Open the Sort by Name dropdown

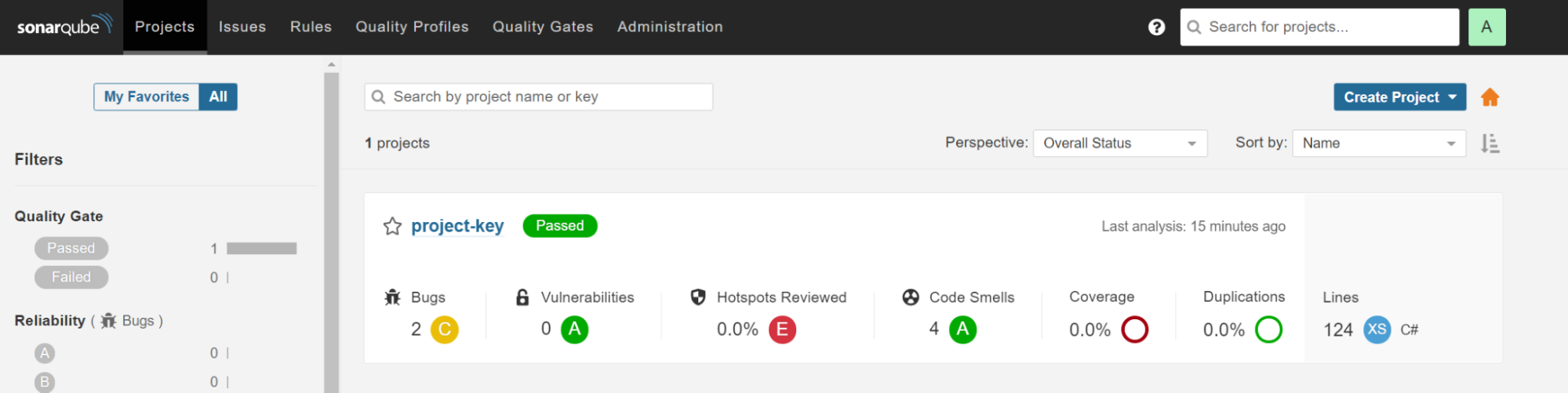[1378, 144]
